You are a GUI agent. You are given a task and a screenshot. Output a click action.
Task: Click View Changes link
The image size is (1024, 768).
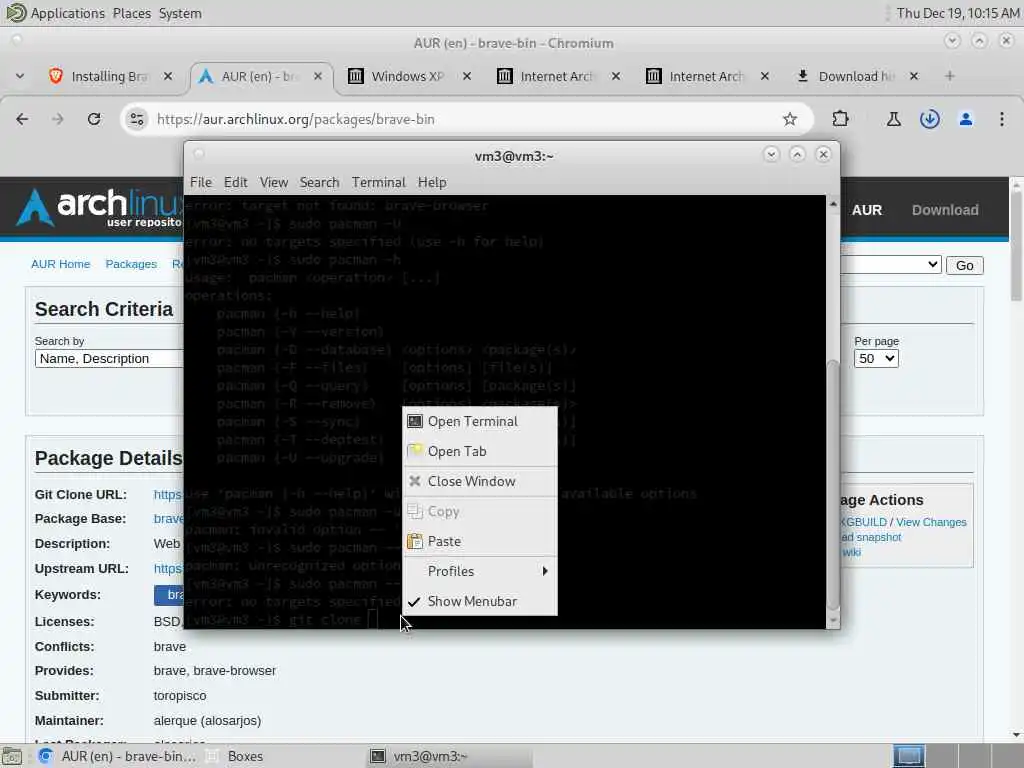coord(931,522)
